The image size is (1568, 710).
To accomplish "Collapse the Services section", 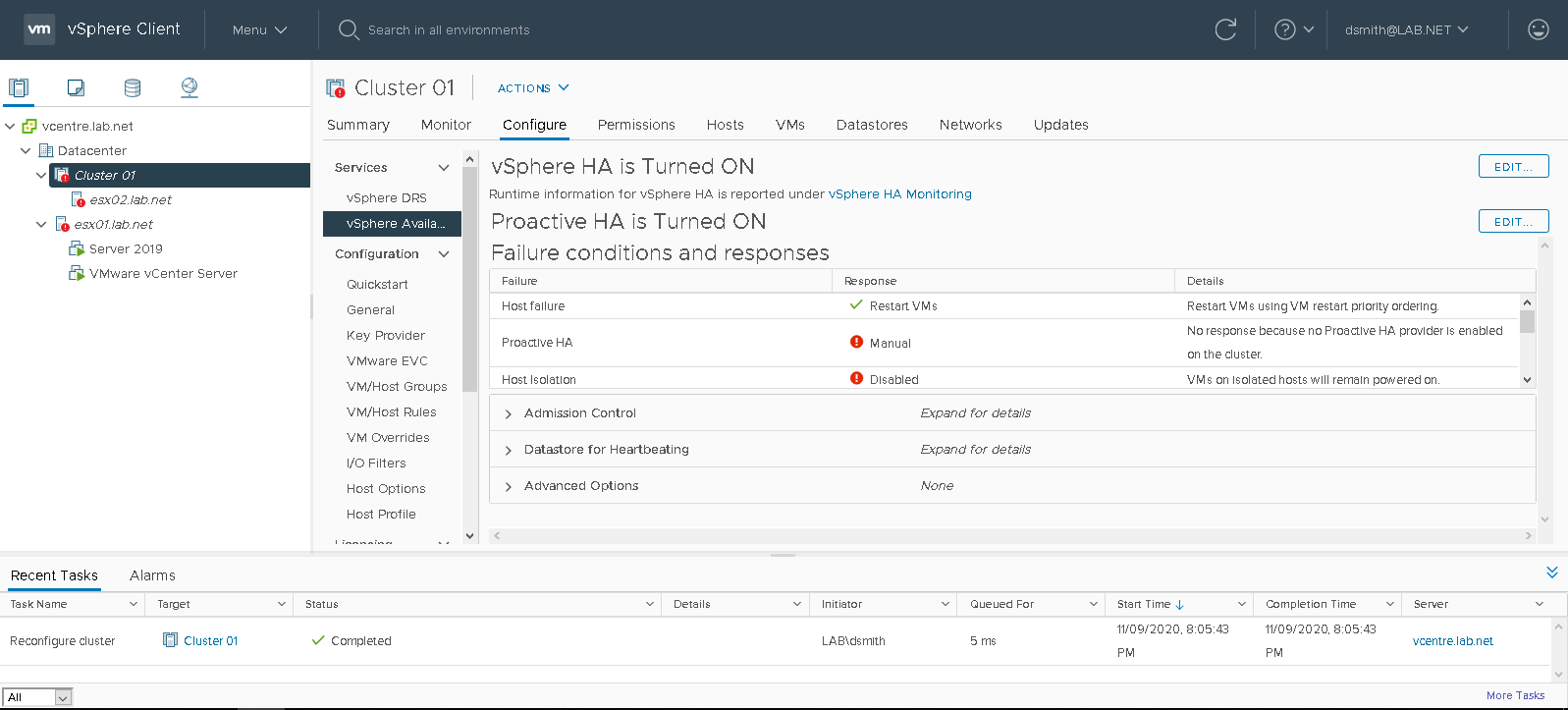I will coord(444,168).
